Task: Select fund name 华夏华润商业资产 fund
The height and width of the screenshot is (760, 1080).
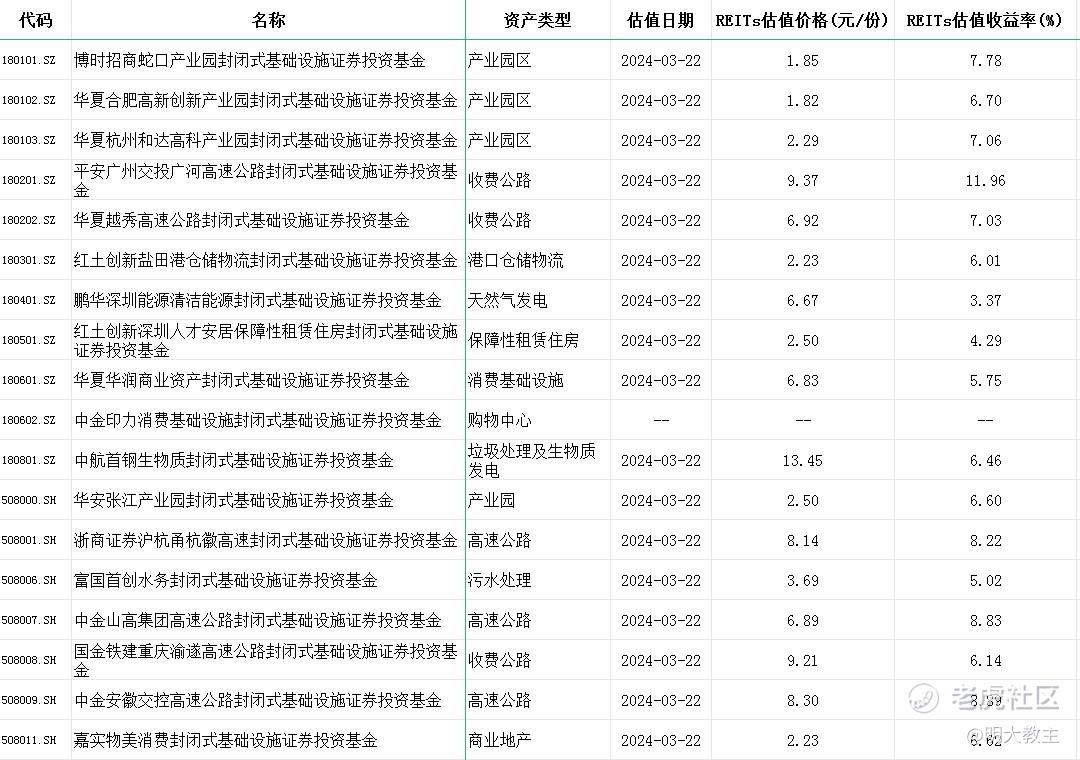Action: coord(241,380)
